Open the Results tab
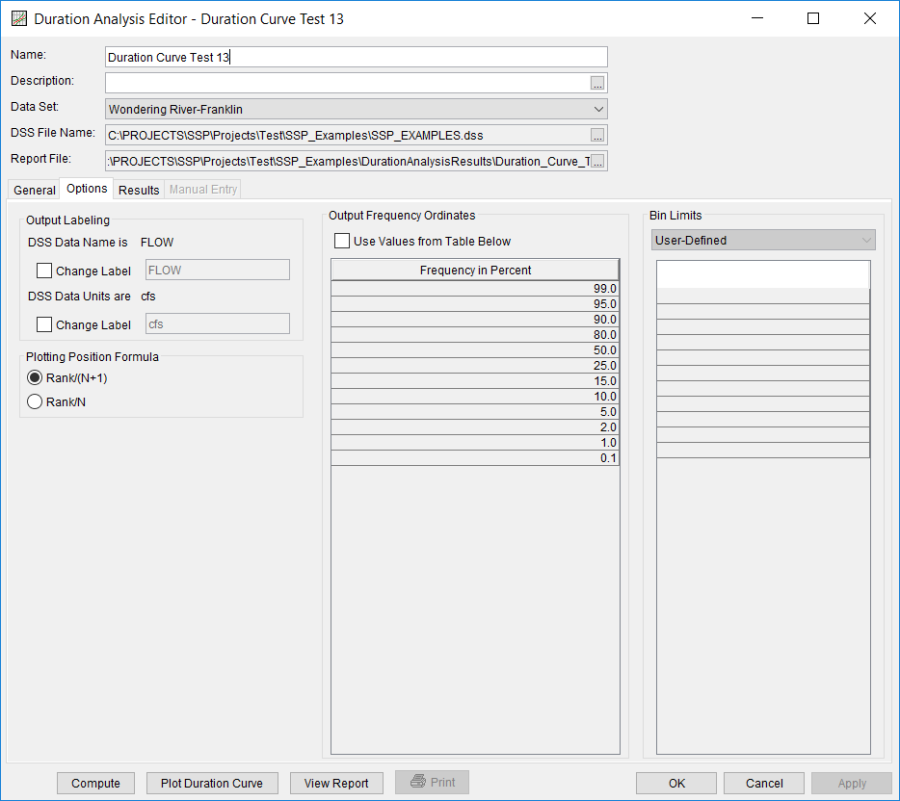The width and height of the screenshot is (900, 801). click(139, 190)
